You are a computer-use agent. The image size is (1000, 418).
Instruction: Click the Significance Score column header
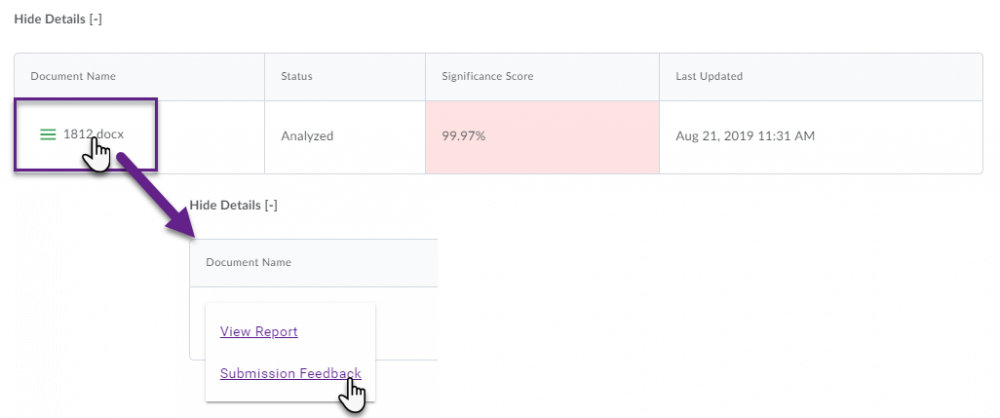[x=487, y=77]
